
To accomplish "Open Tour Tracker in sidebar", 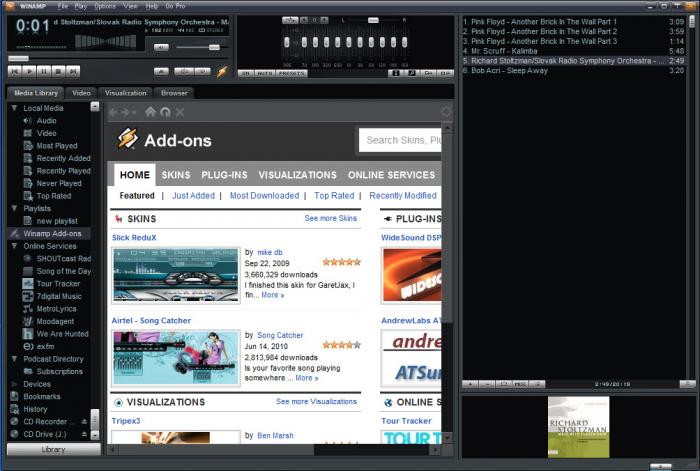I will point(57,283).
